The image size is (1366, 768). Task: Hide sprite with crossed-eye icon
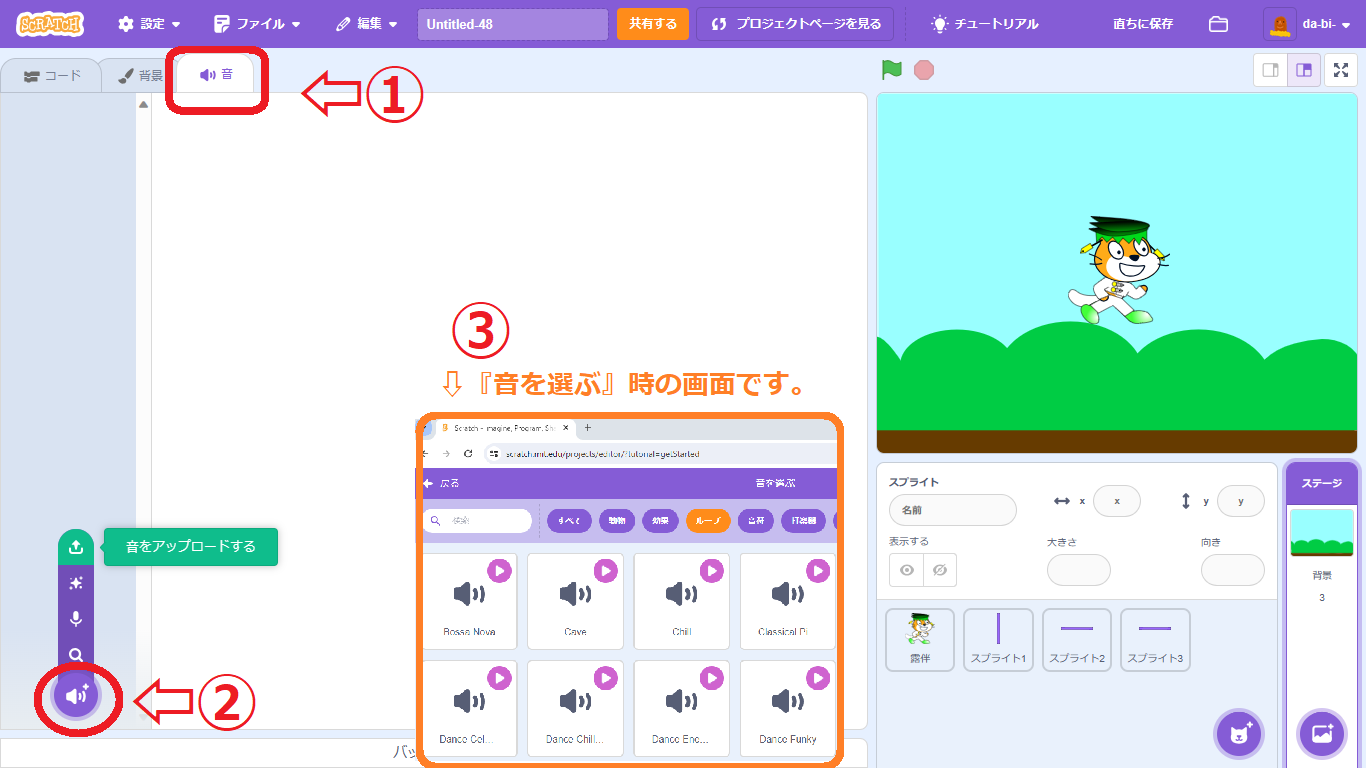(940, 570)
